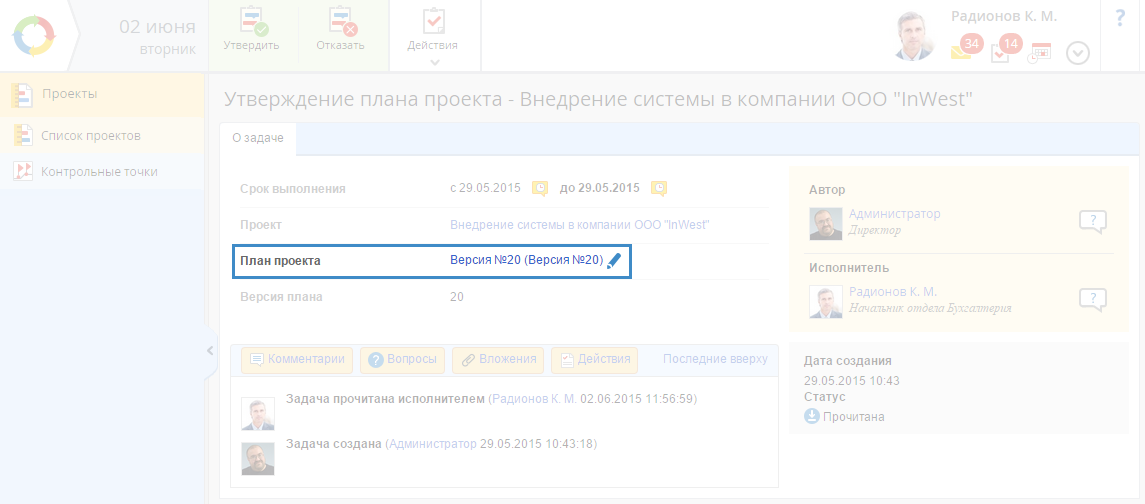Expand the user menu round chevron

[x=1077, y=53]
